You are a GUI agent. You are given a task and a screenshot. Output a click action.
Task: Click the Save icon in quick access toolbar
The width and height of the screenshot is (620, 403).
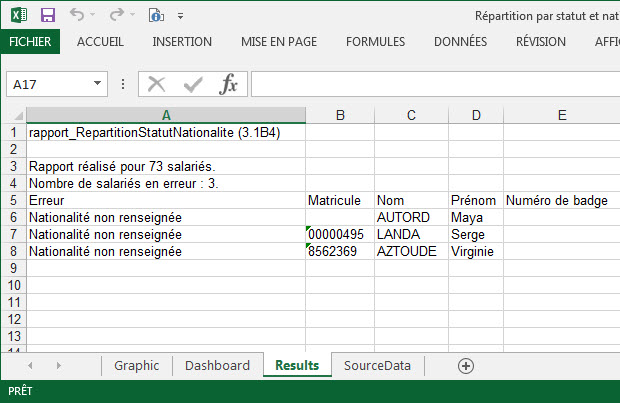48,15
